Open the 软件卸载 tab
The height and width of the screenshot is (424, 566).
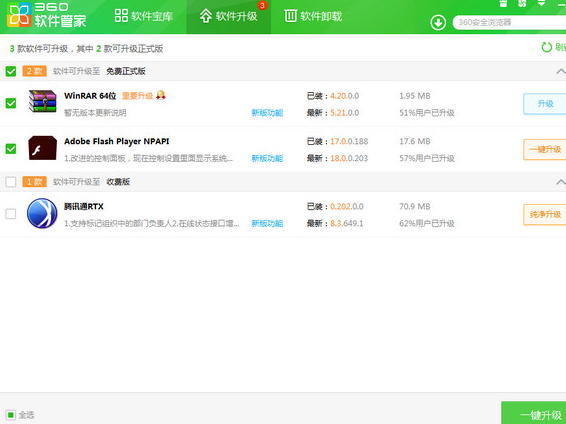pos(313,16)
